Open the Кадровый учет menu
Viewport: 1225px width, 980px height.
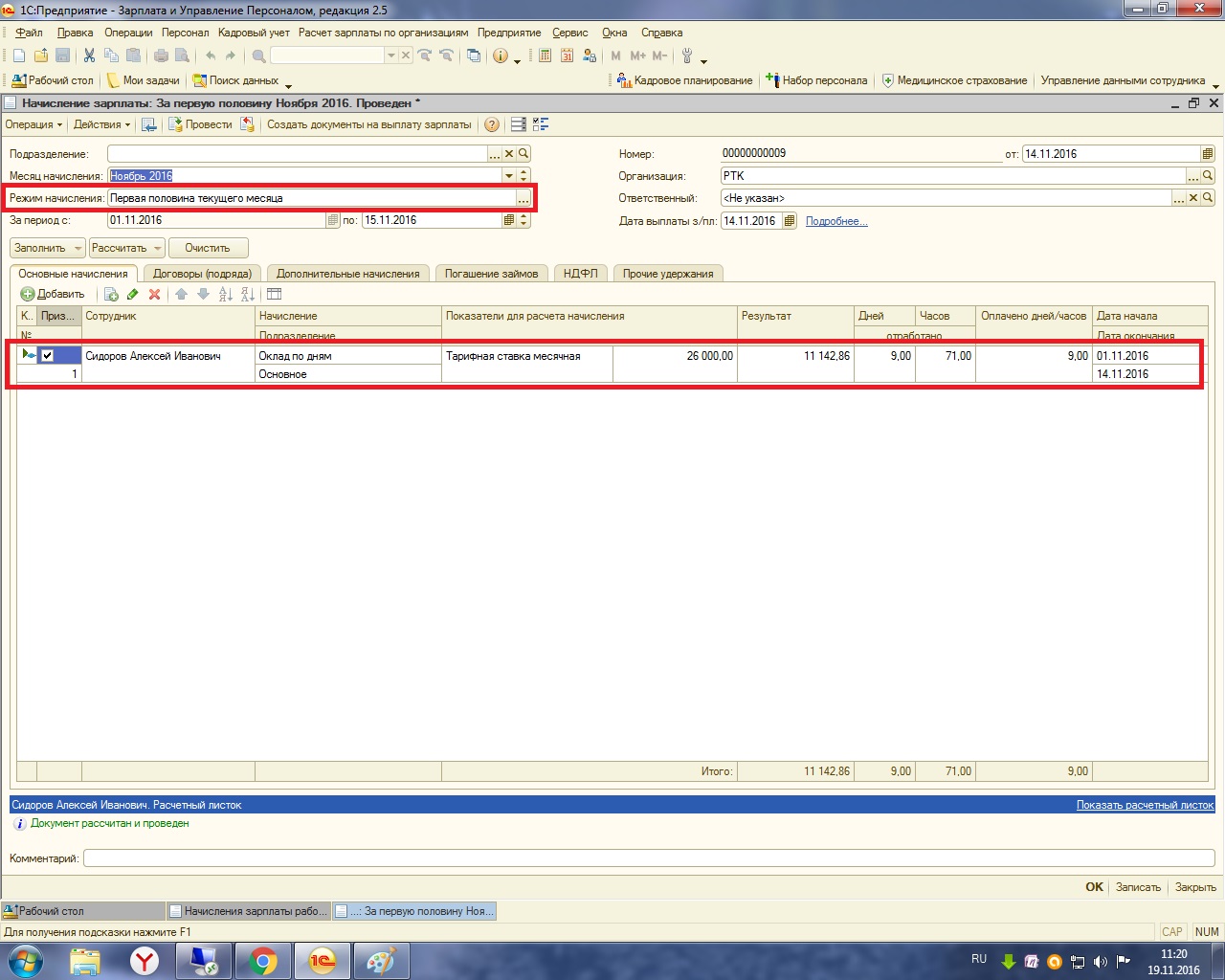pos(254,33)
